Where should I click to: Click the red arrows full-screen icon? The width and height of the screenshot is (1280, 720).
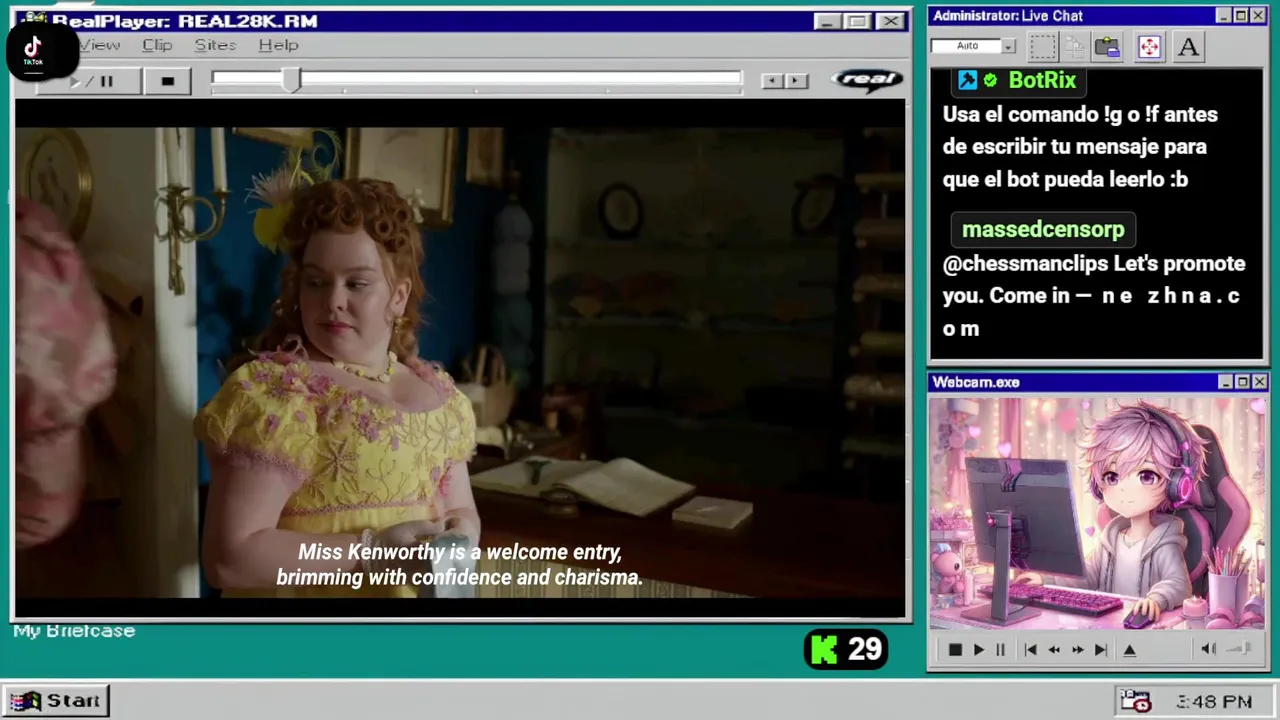(1149, 47)
